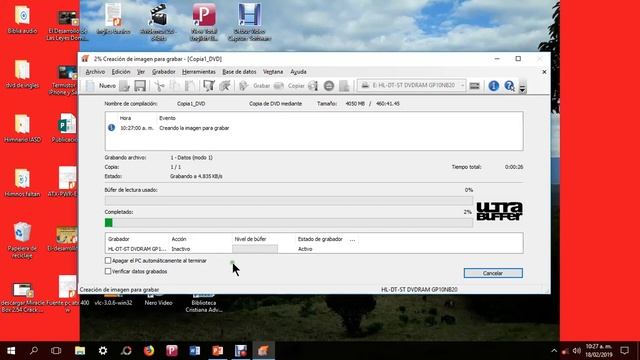Open the Nero Video desktop shortcut

coord(158,301)
